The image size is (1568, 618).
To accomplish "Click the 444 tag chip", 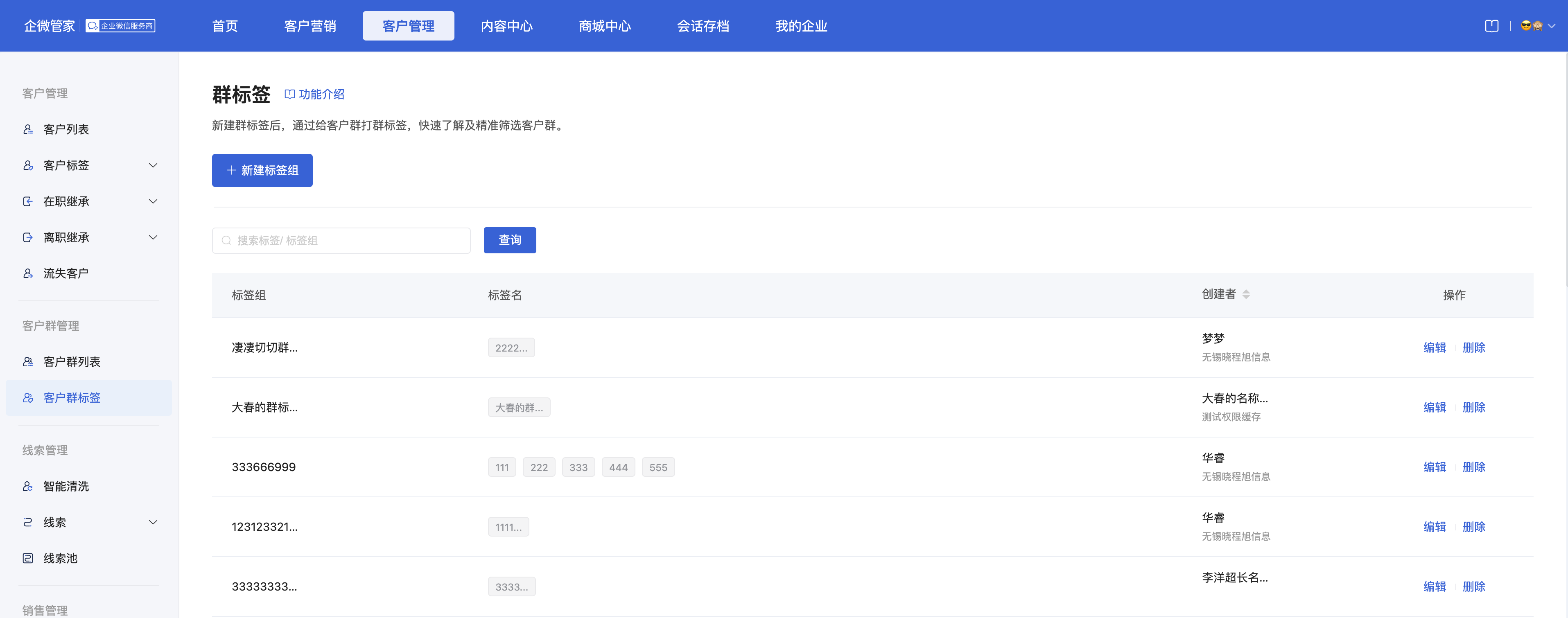I will point(618,467).
